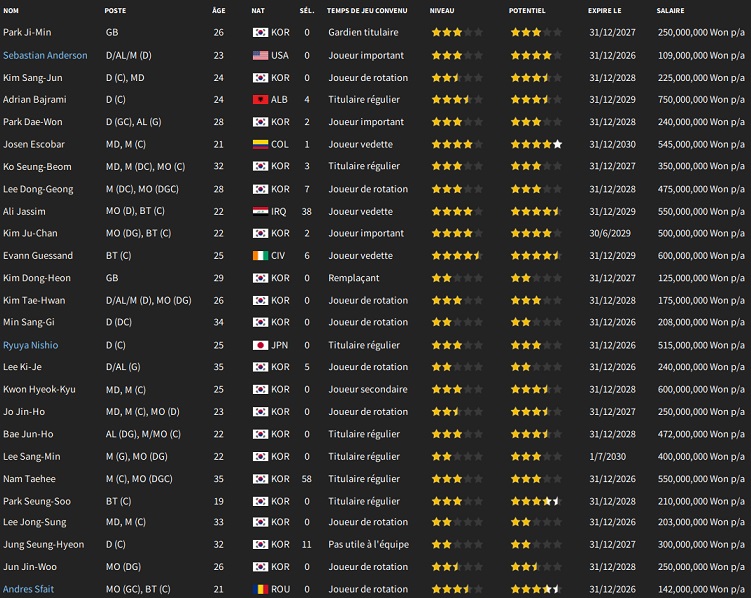Click the Ivory Coast flag for Evann Guessand

pyautogui.click(x=260, y=256)
